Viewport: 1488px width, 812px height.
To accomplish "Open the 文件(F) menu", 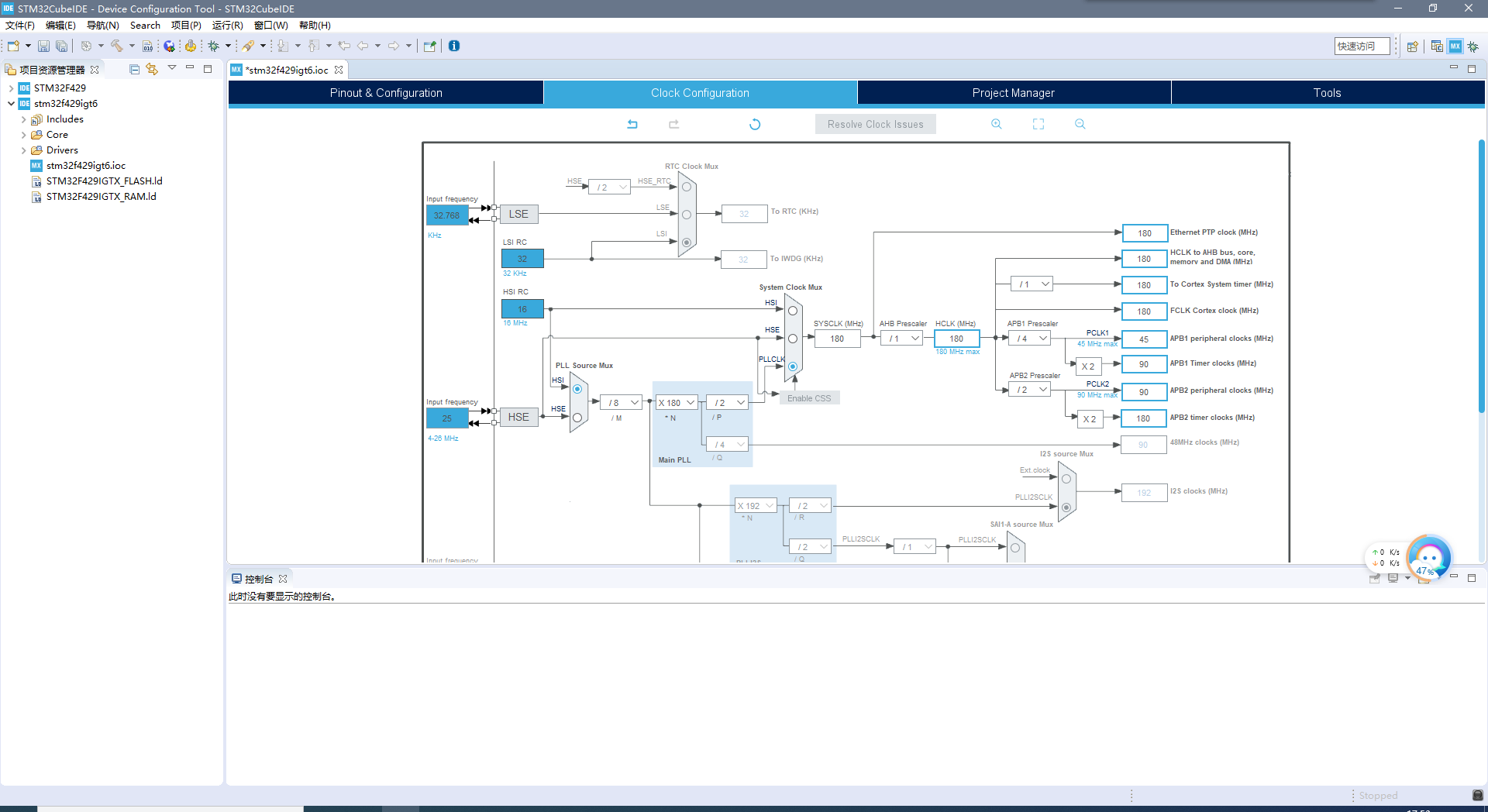I will point(19,25).
